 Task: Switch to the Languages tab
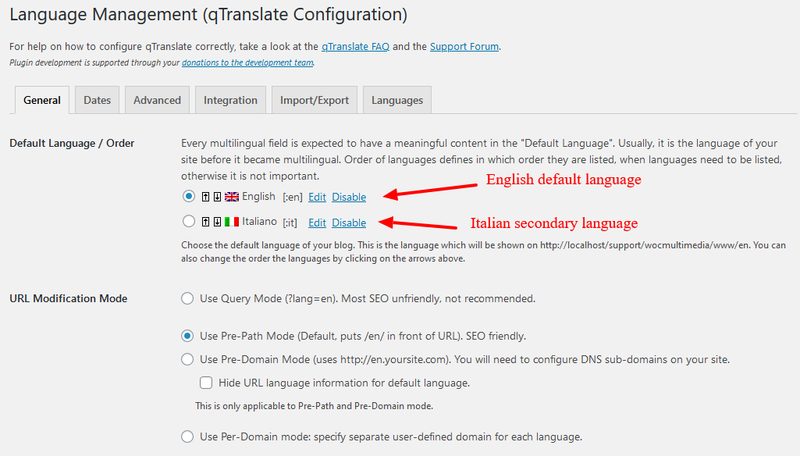397,100
